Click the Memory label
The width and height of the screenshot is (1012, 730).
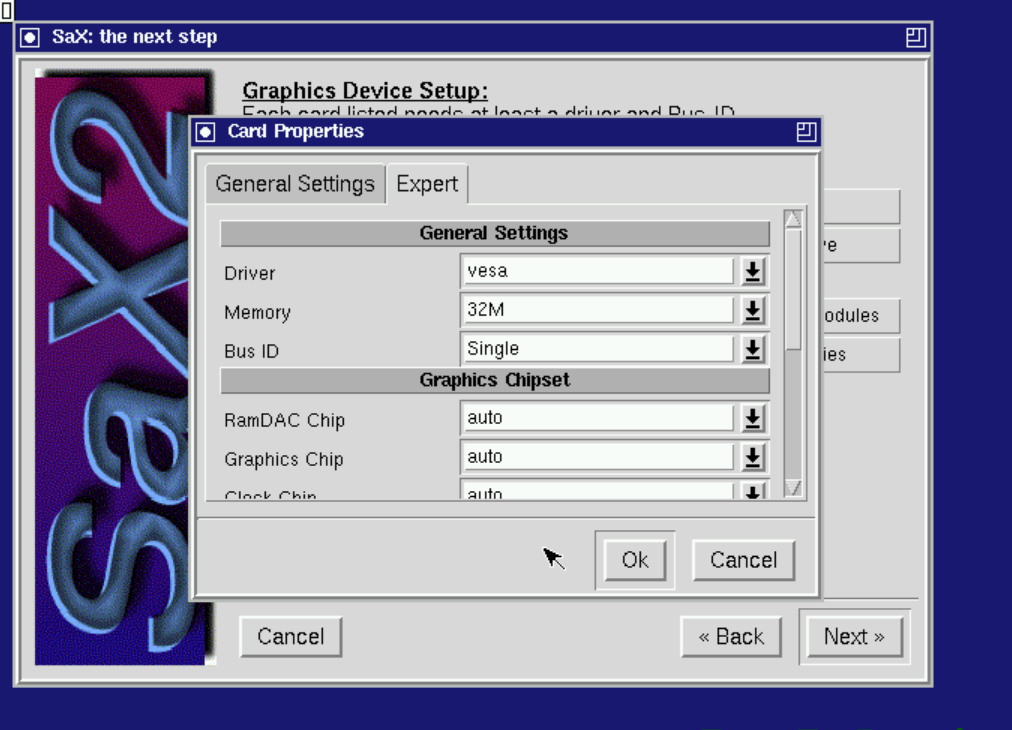tap(258, 312)
